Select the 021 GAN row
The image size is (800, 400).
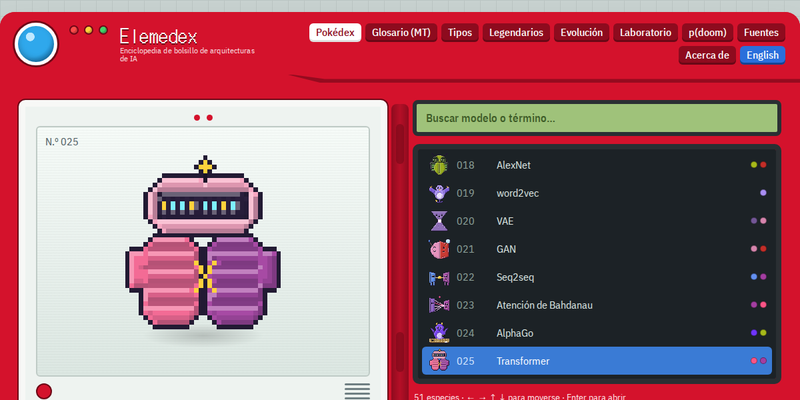596,249
